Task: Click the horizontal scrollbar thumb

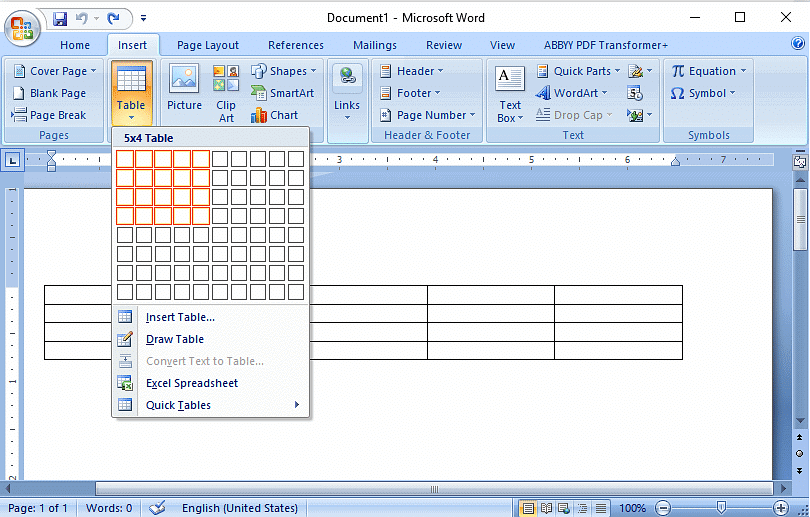Action: (434, 488)
